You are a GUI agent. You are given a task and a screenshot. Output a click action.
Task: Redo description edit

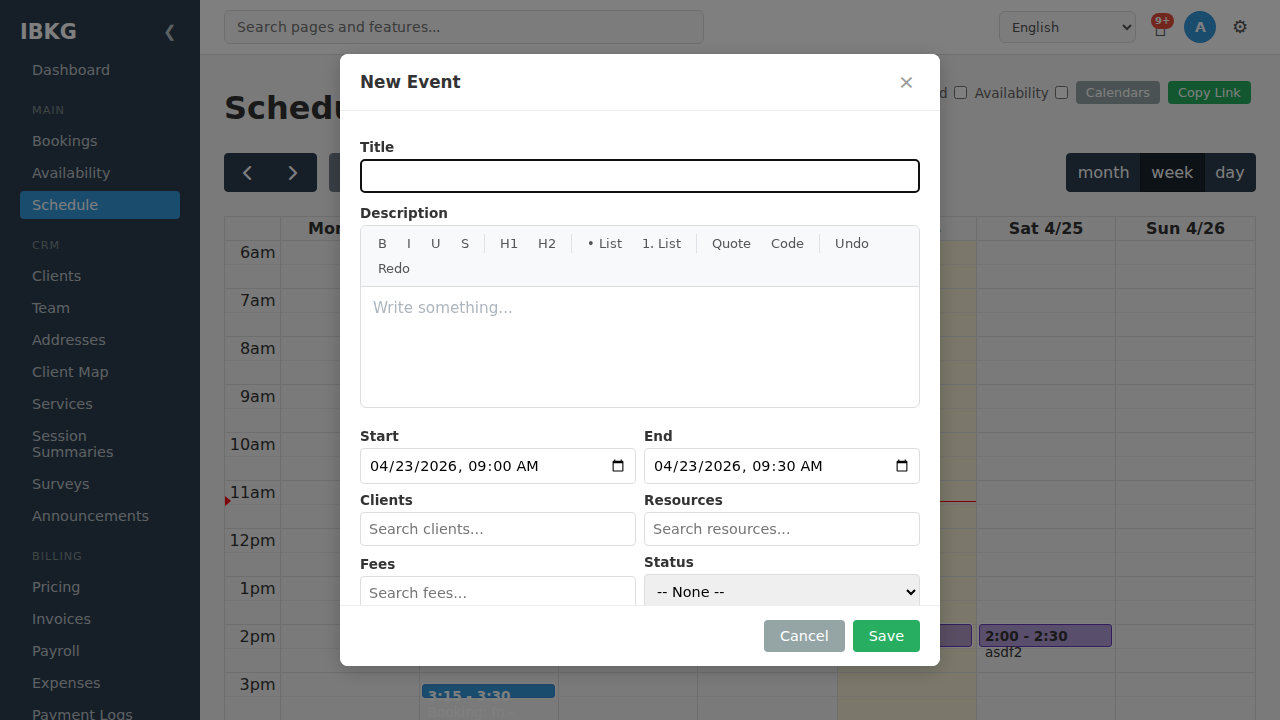[x=394, y=268]
